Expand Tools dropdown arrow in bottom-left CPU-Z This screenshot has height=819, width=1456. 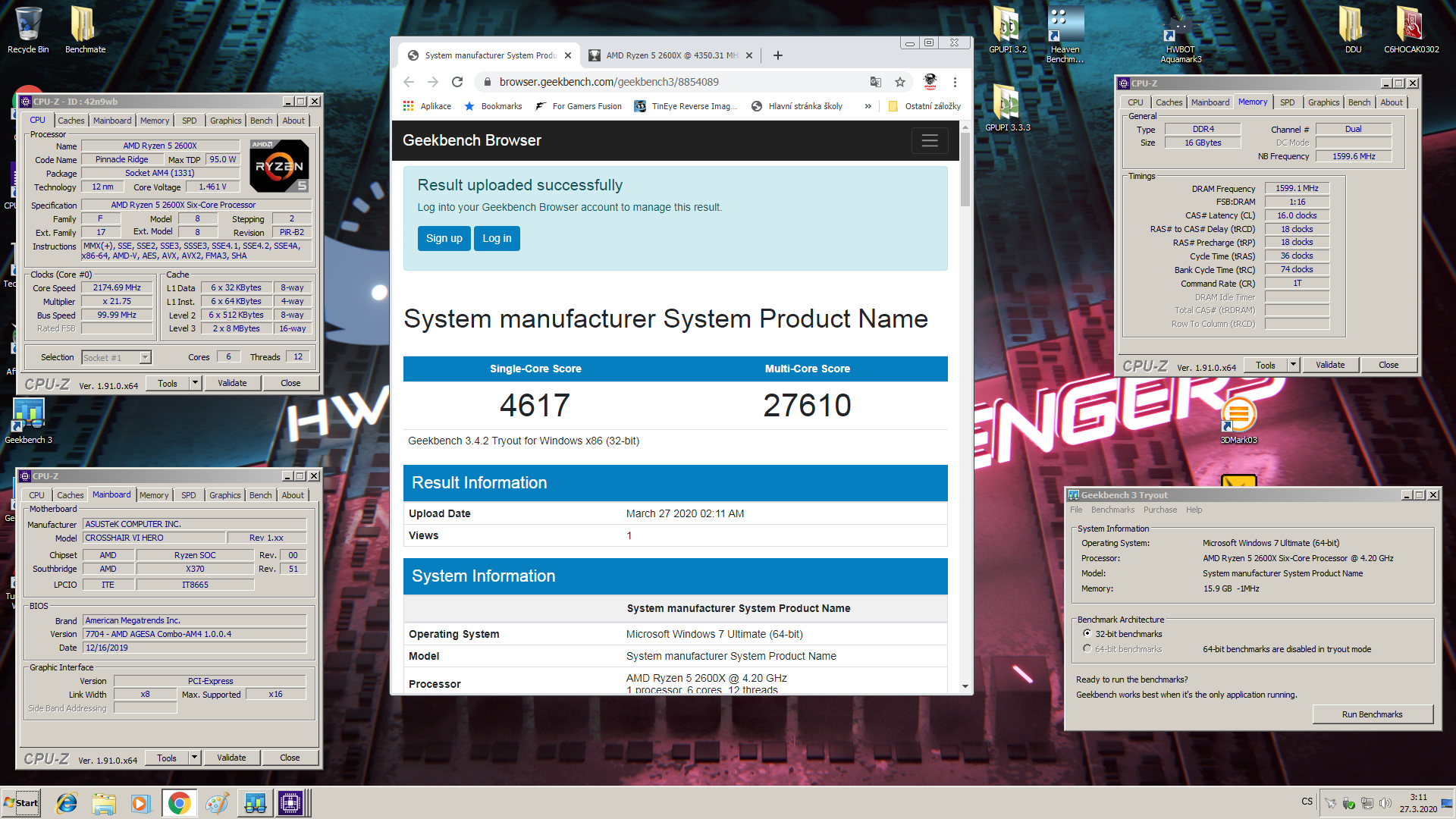(194, 758)
